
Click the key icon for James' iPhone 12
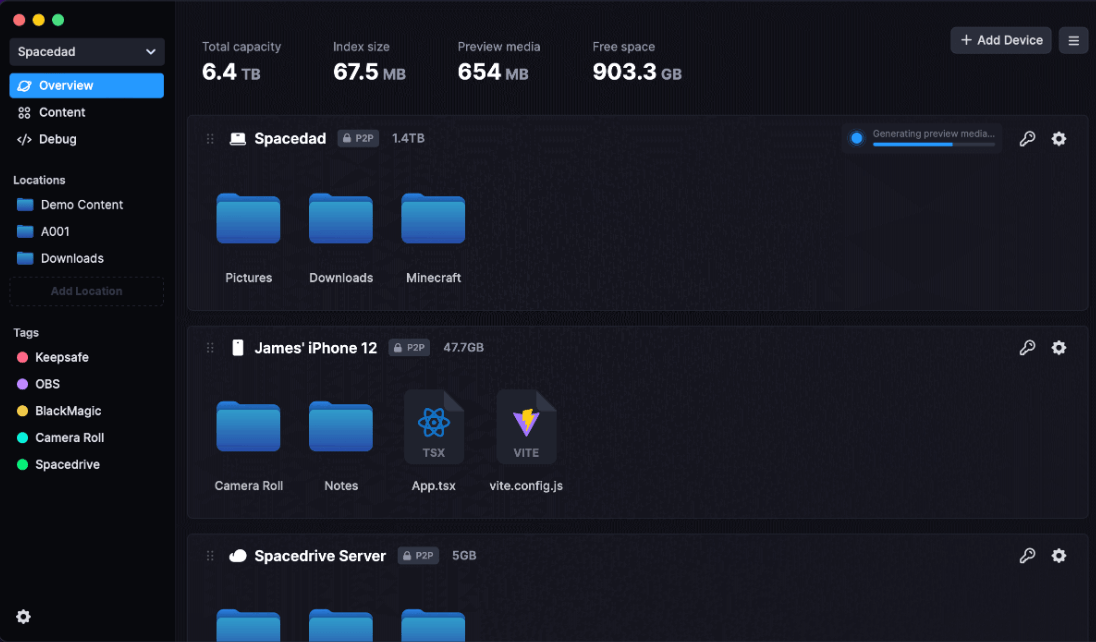coord(1027,348)
